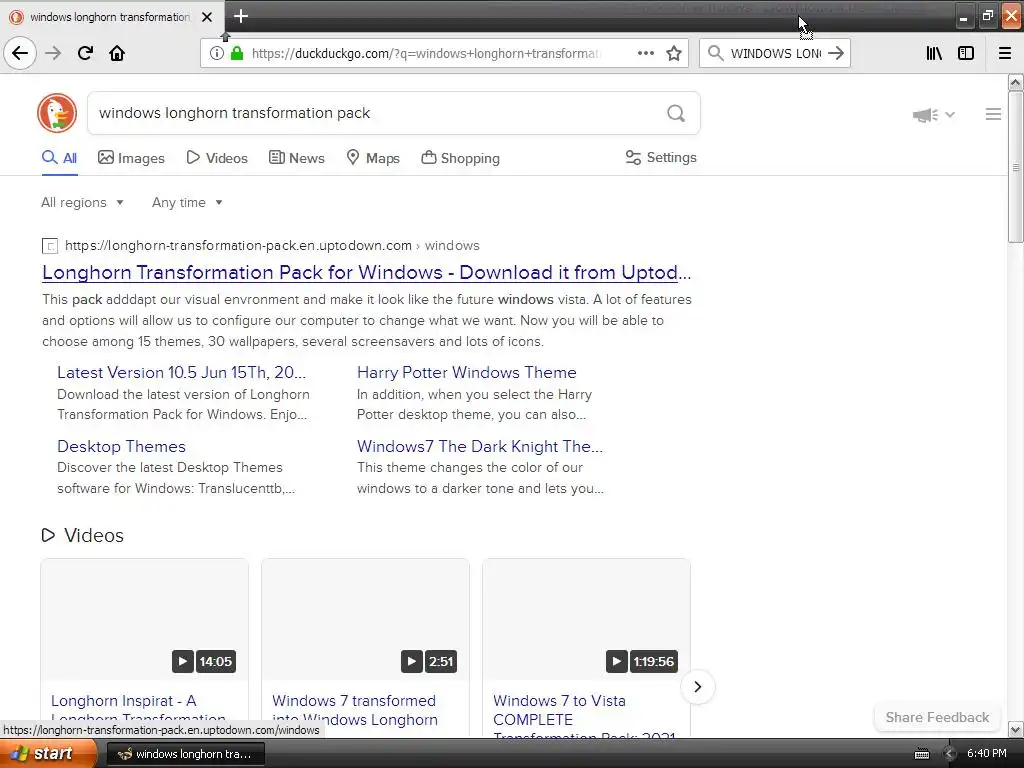Image resolution: width=1024 pixels, height=768 pixels.
Task: Show site information icon in address bar
Action: [x=216, y=53]
